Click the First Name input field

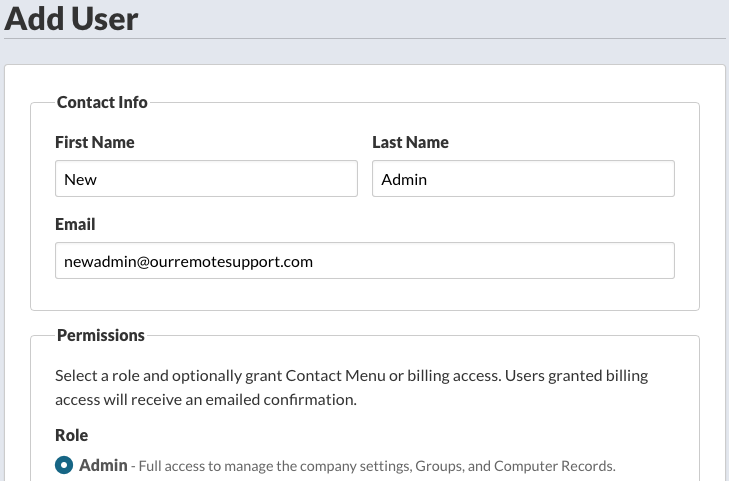206,178
